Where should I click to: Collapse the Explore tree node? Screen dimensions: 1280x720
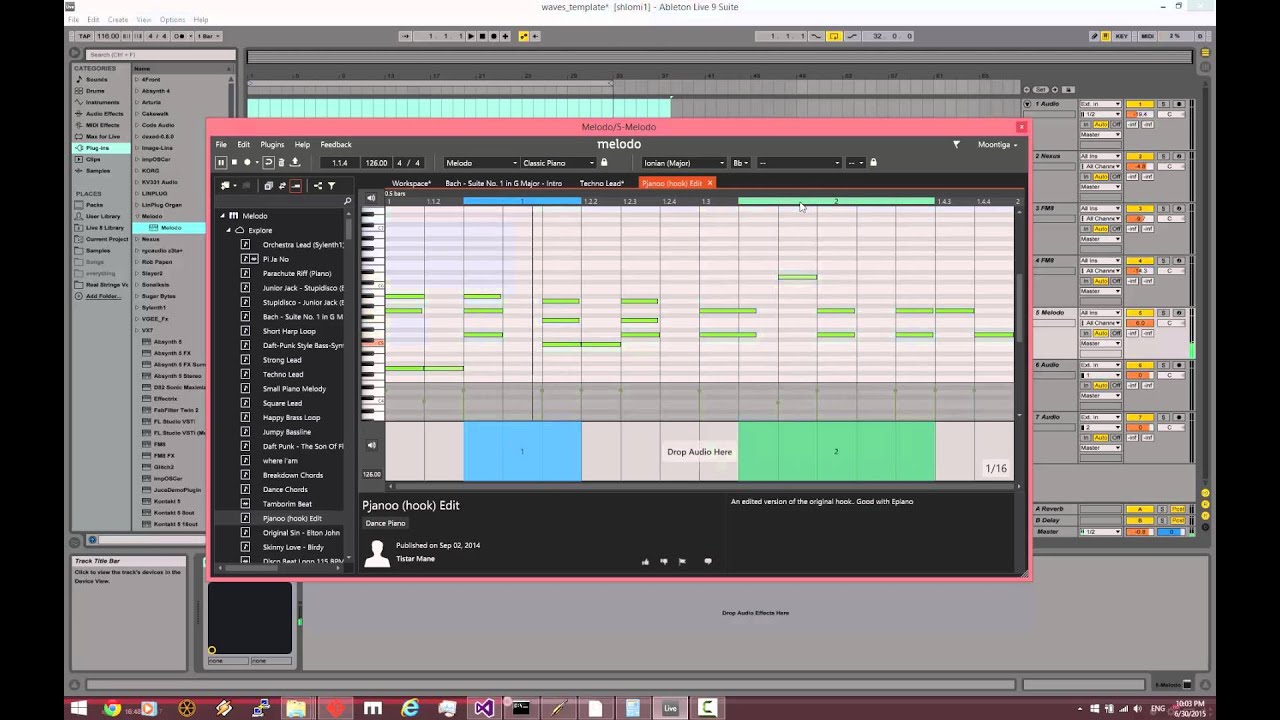[x=229, y=230]
